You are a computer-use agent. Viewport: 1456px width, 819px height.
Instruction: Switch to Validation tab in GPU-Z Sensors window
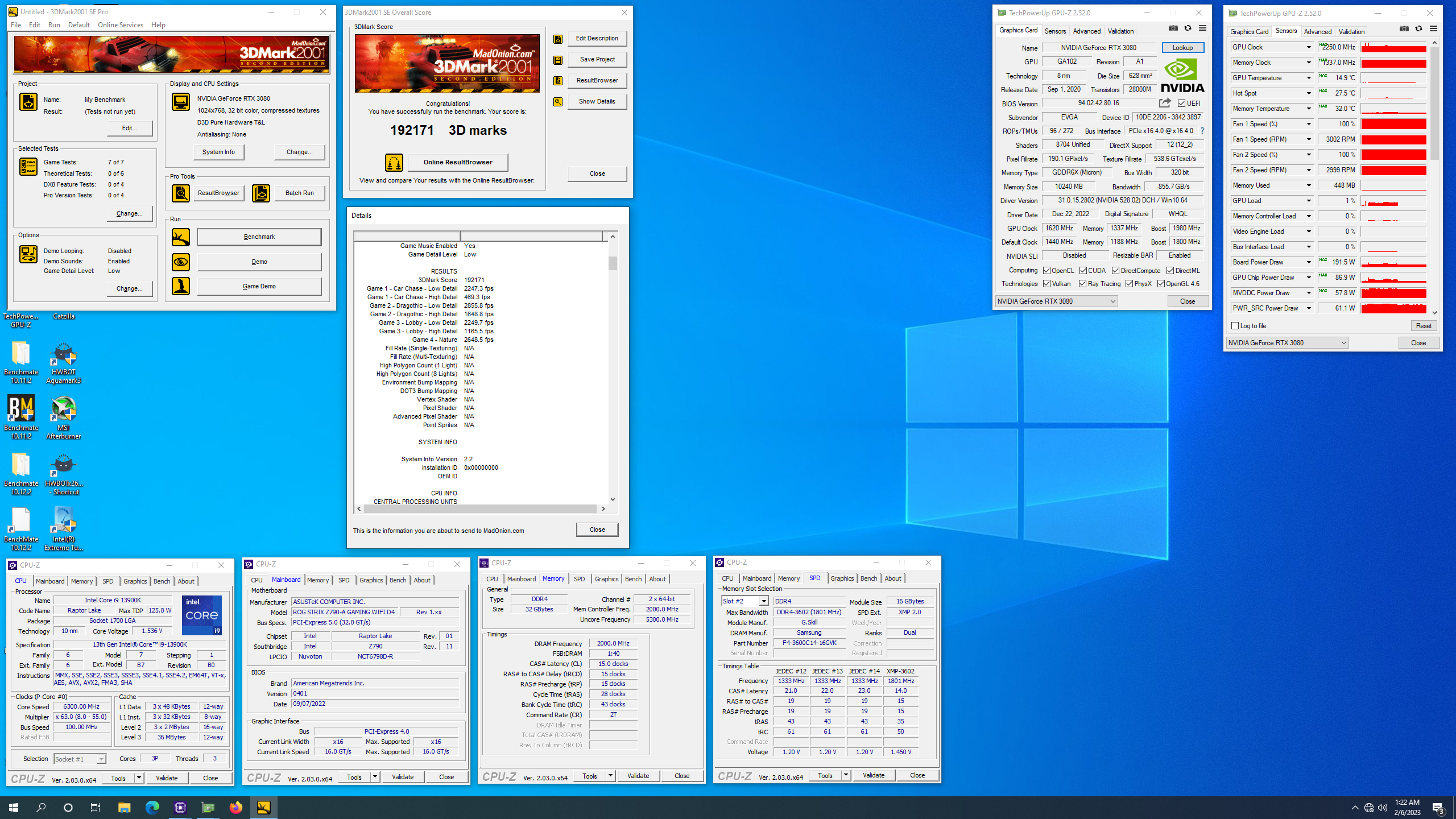[x=1351, y=32]
